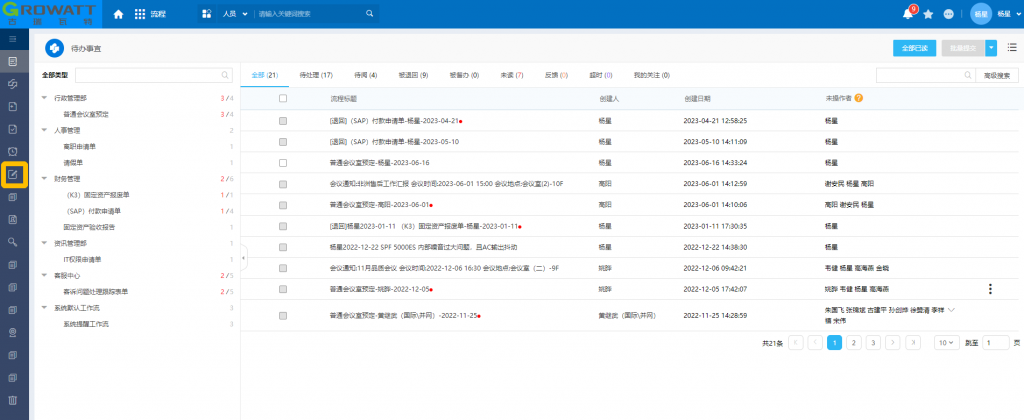Open the 流程 app grid icon
The height and width of the screenshot is (420, 1024).
140,14
